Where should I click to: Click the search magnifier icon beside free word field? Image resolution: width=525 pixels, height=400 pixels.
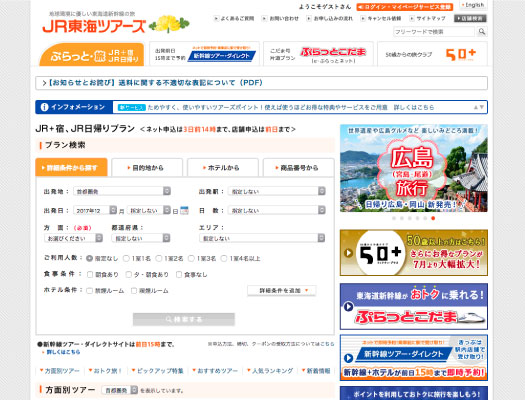482,32
